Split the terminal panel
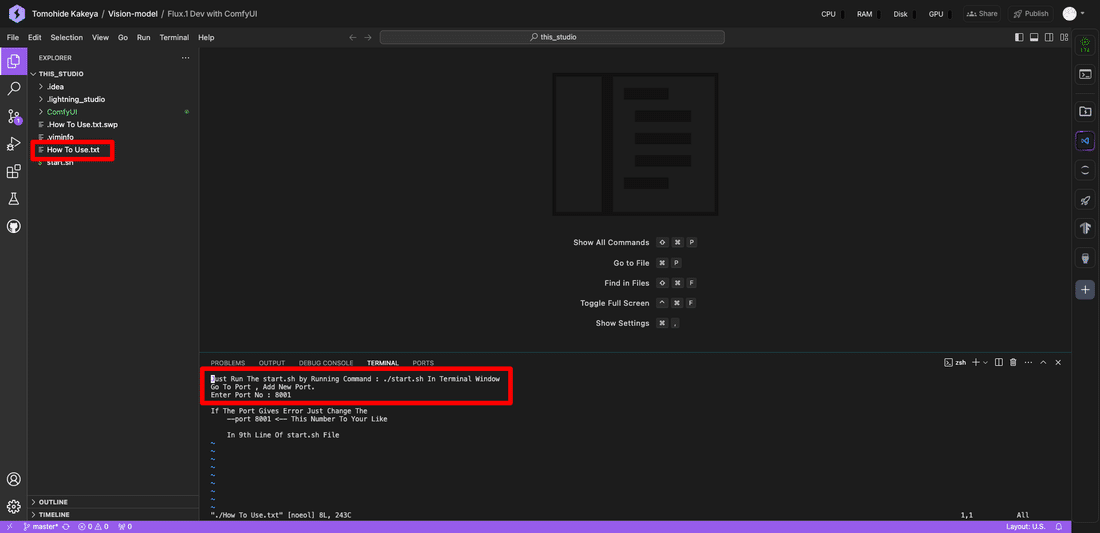This screenshot has height=533, width=1100. [x=999, y=363]
